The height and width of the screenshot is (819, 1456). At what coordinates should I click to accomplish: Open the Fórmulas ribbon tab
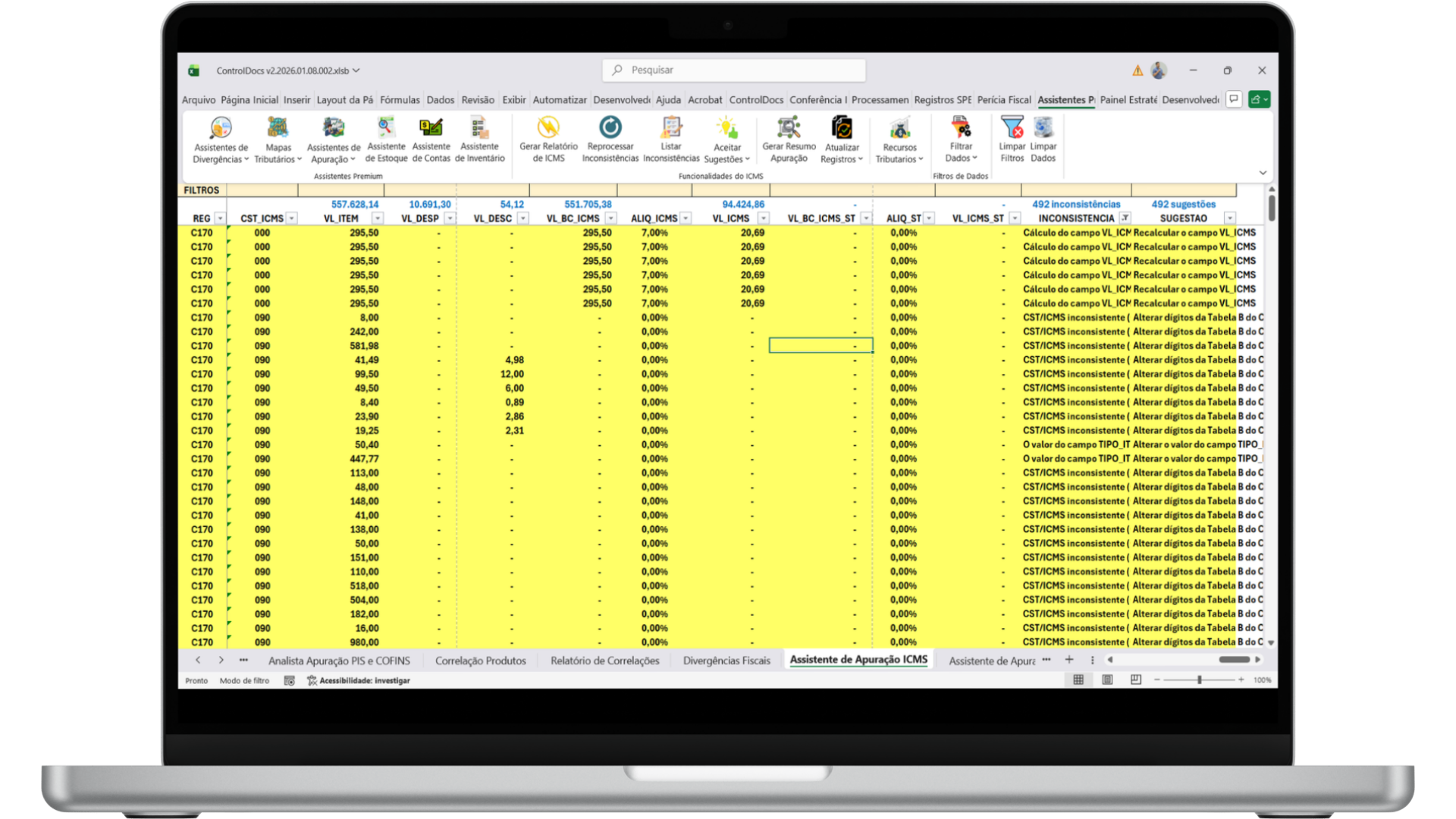(x=400, y=99)
